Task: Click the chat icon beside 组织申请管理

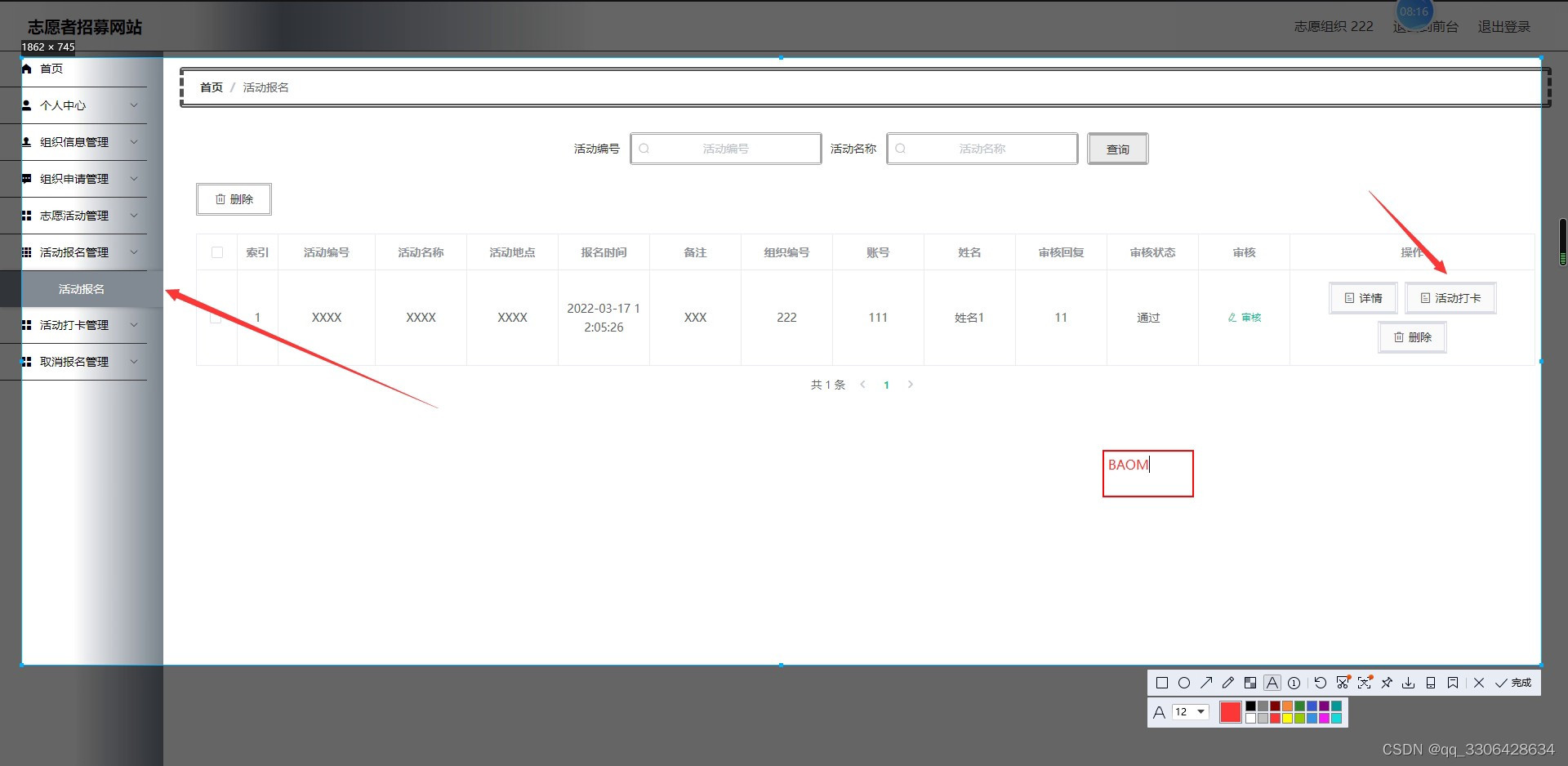Action: [27, 179]
